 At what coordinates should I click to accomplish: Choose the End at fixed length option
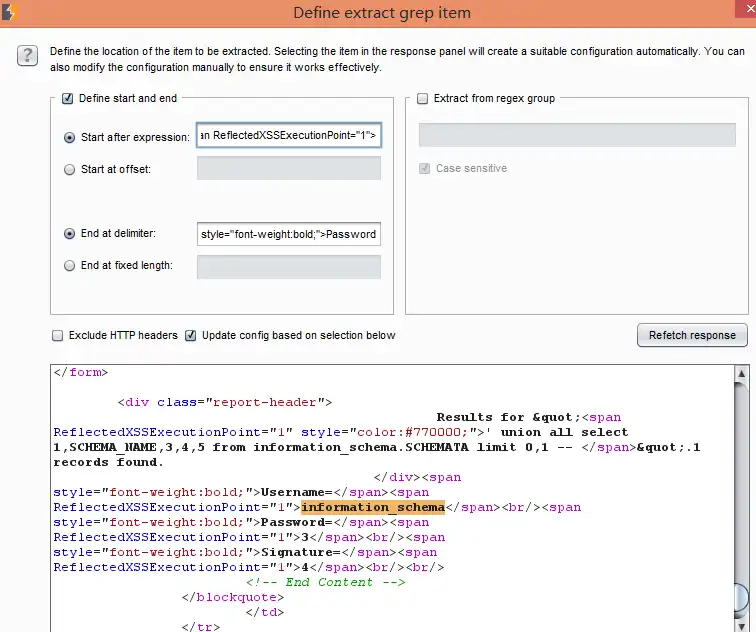click(x=69, y=266)
